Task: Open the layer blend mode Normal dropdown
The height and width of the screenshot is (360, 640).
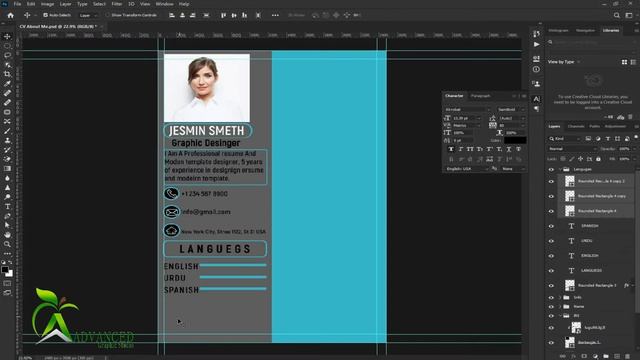Action: click(x=572, y=149)
